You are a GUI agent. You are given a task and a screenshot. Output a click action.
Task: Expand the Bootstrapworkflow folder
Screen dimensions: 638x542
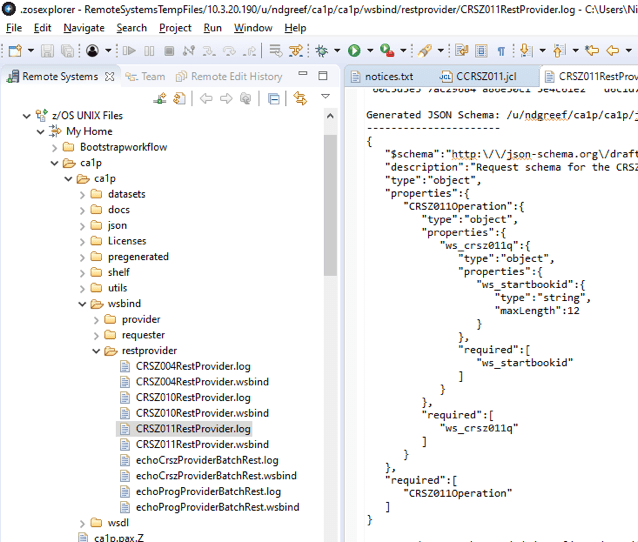55,148
